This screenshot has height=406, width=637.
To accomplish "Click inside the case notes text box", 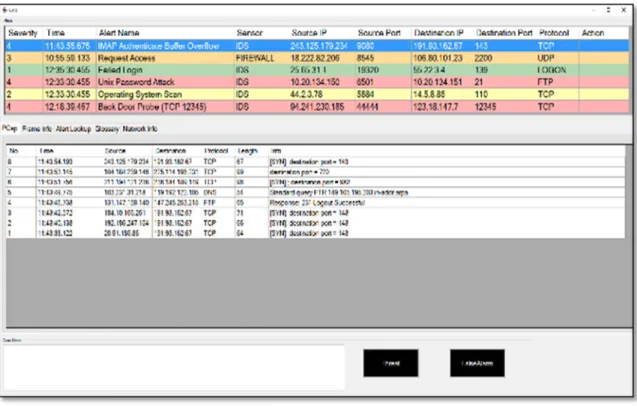I will (174, 367).
